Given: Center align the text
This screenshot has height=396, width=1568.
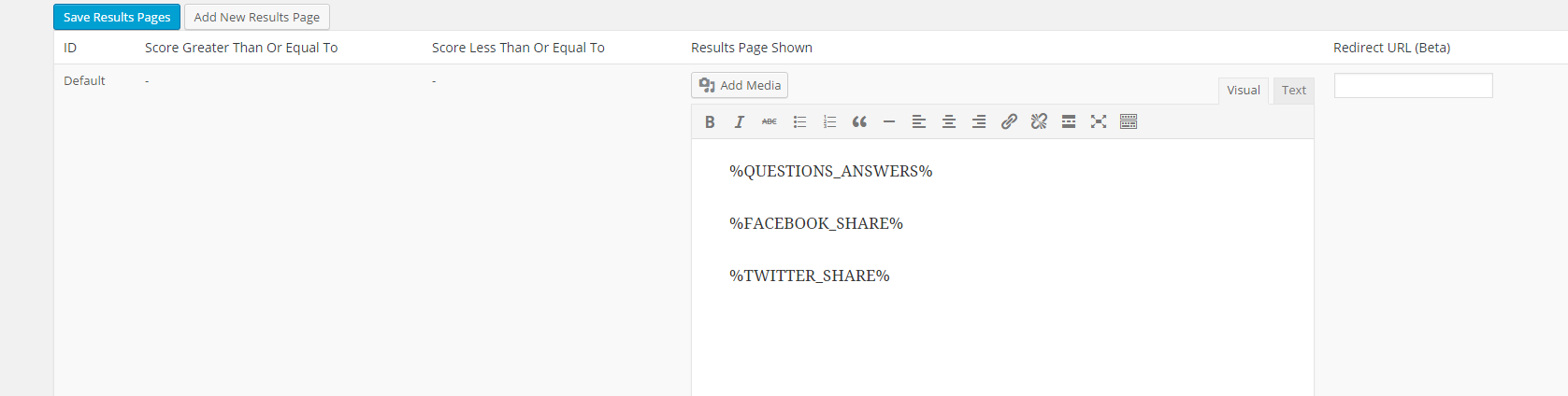Looking at the screenshot, I should point(949,121).
